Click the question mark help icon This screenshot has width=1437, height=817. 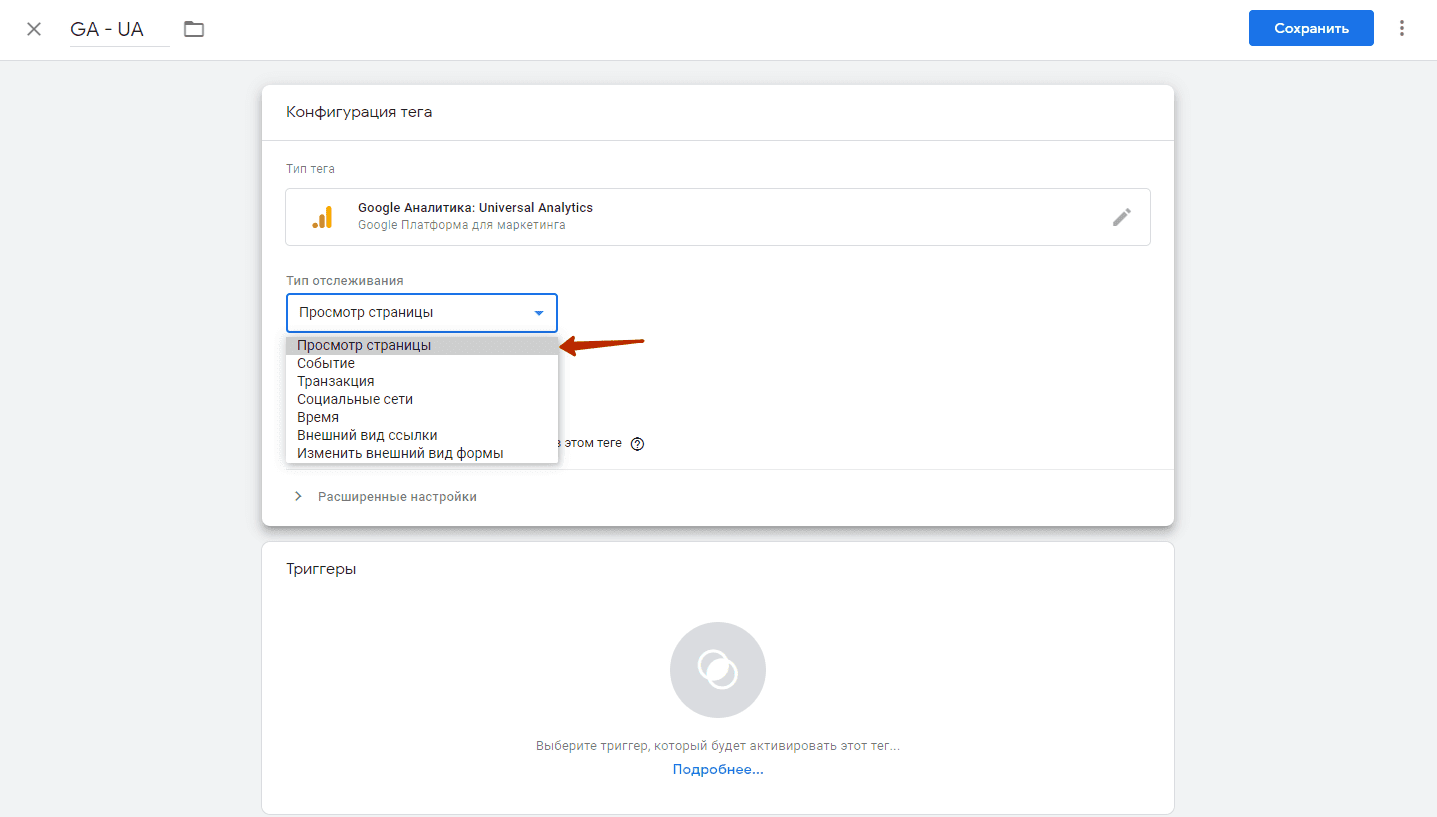coord(637,443)
